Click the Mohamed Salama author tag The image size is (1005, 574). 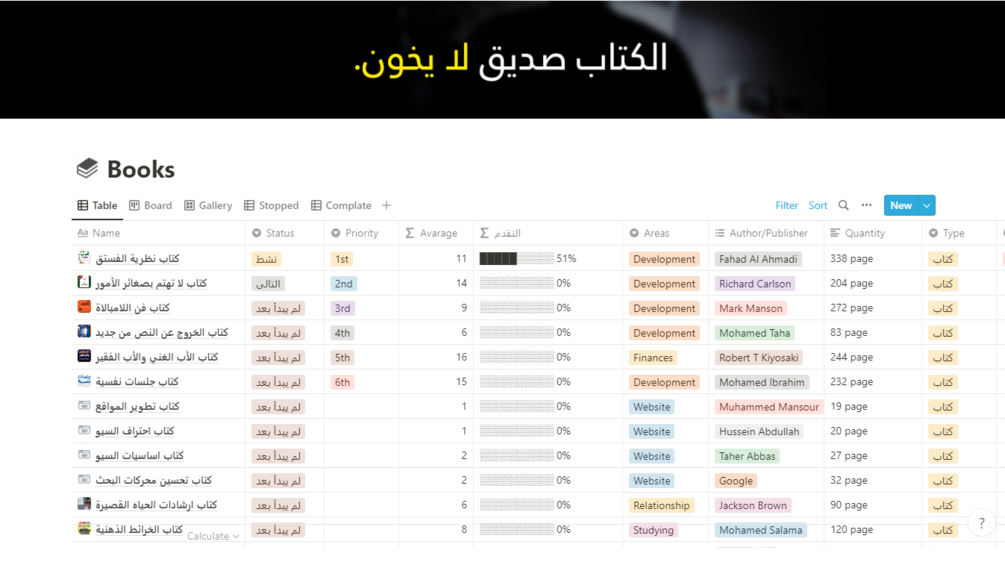pos(760,530)
